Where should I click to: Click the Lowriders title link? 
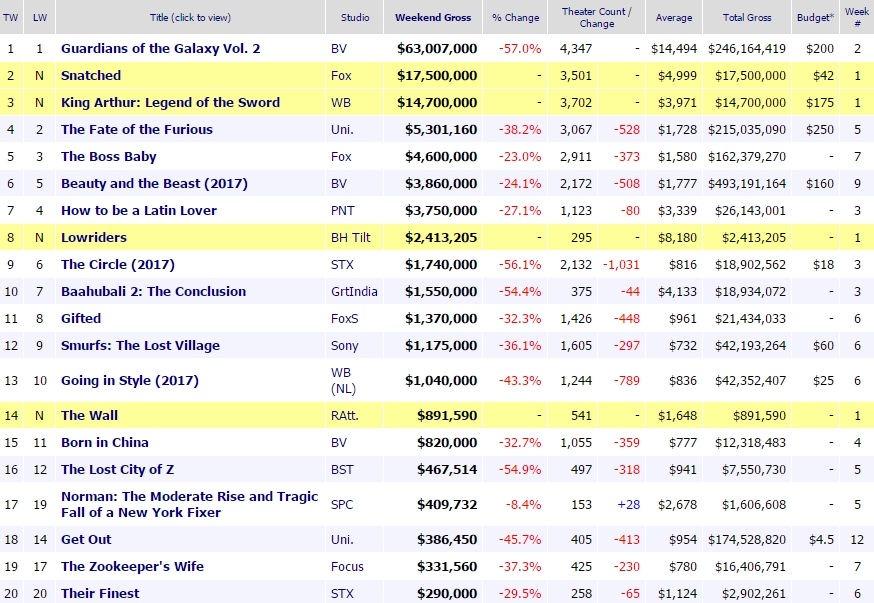pos(94,237)
